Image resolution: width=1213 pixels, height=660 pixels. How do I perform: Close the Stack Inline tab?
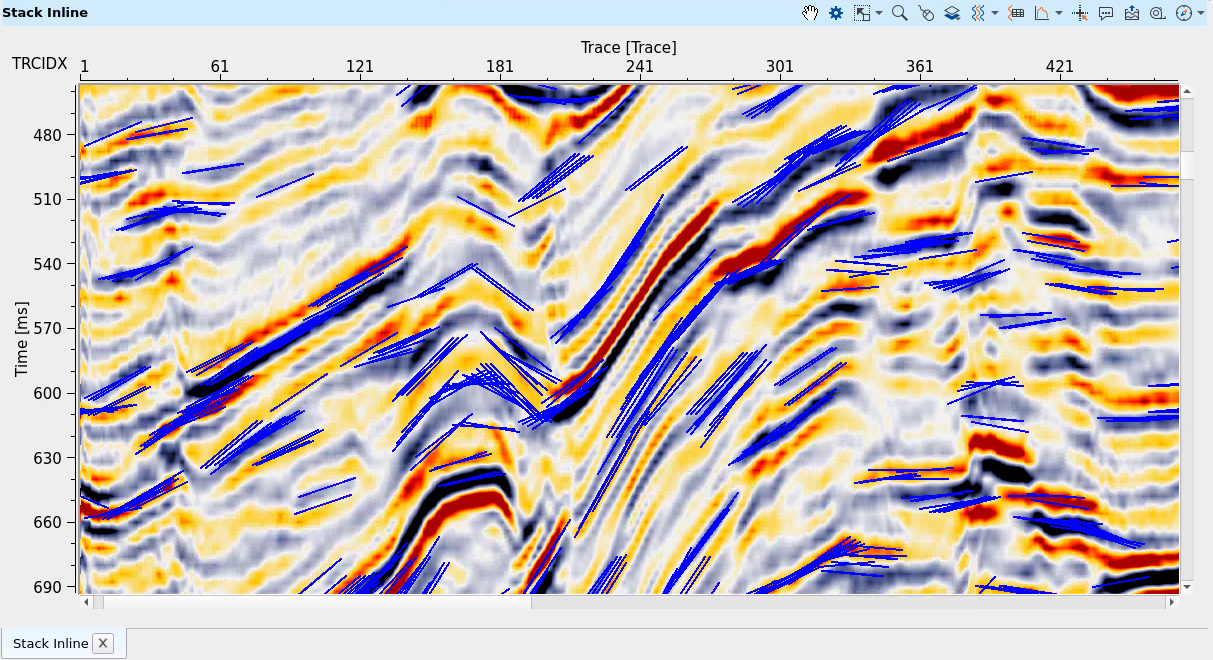(102, 643)
